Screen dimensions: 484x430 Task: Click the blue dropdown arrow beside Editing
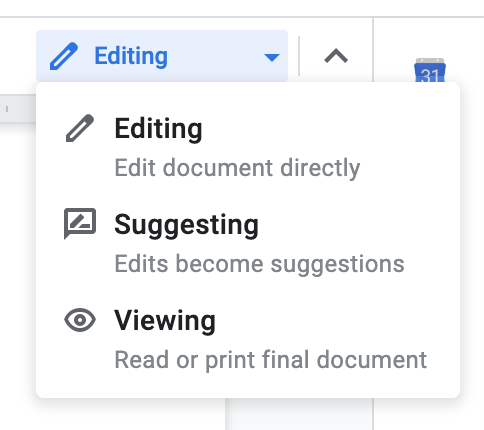coord(272,57)
